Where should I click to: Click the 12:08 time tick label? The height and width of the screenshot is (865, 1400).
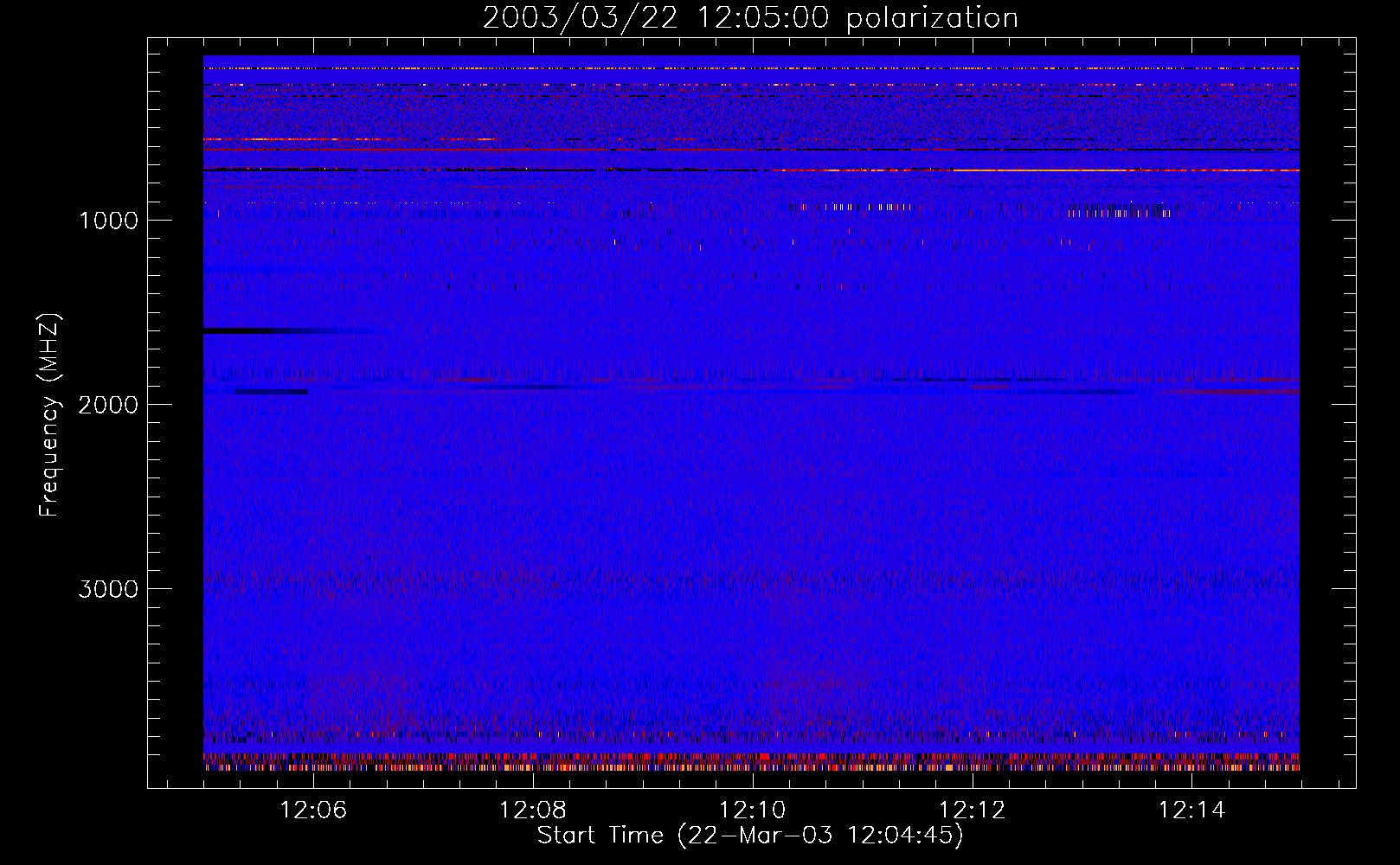point(533,811)
